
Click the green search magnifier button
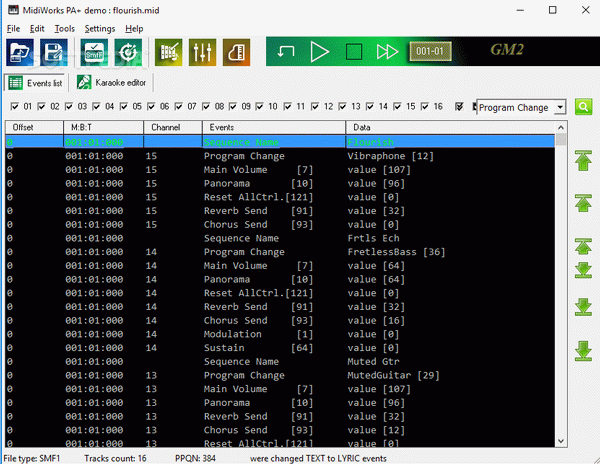pos(583,107)
